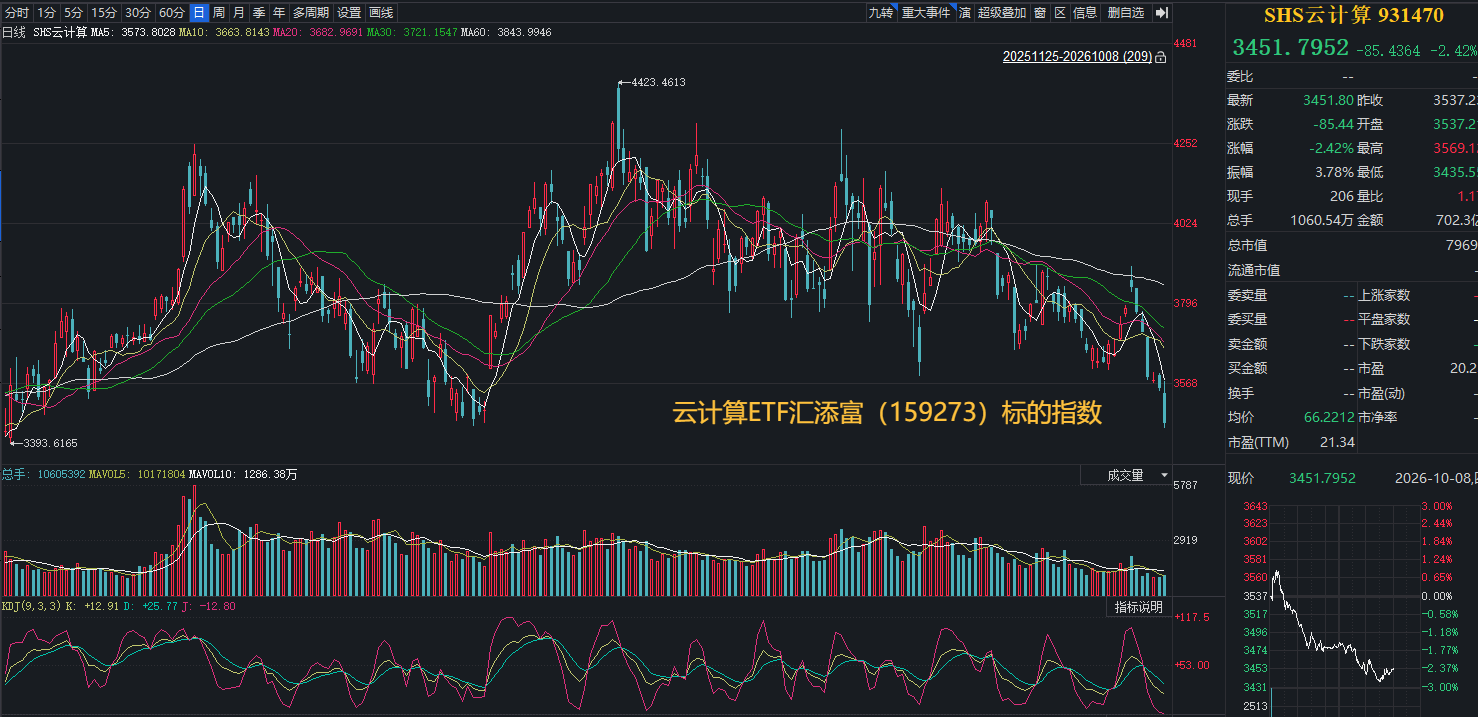The height and width of the screenshot is (717, 1478).
Task: Click the MA20 value label
Action: coord(319,33)
